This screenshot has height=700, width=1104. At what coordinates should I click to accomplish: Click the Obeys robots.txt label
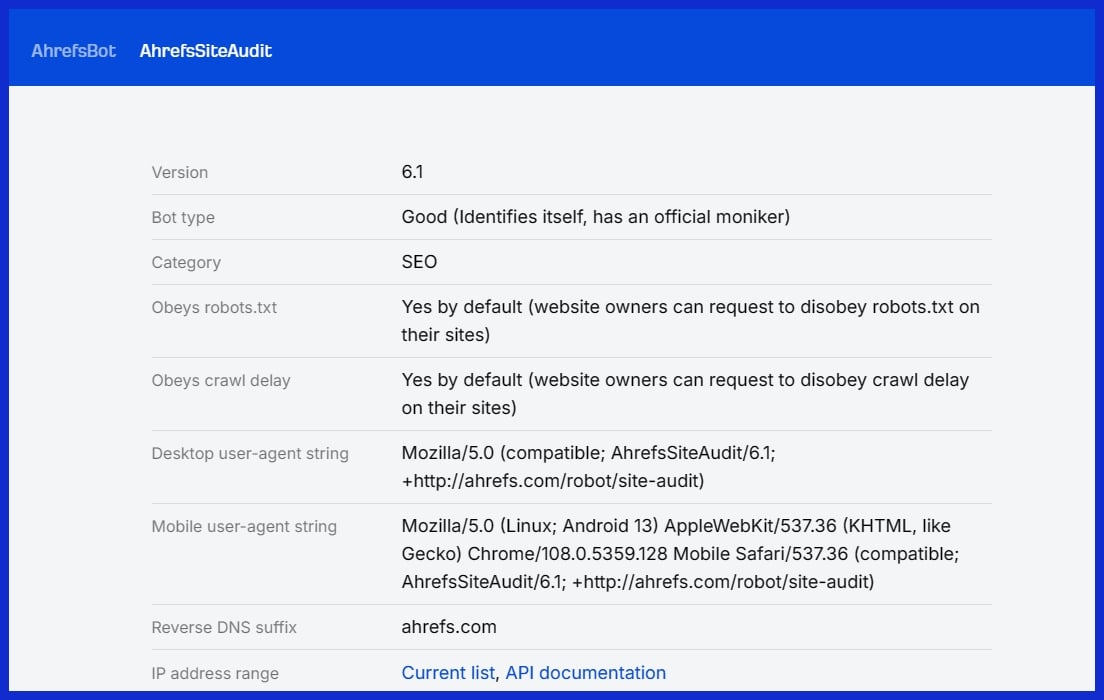click(x=214, y=307)
